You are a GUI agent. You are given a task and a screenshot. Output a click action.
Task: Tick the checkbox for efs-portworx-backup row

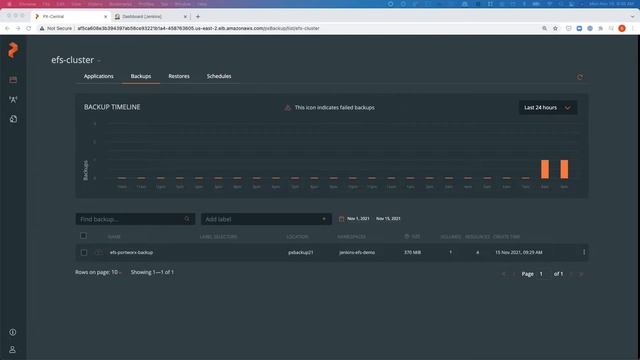(84, 252)
